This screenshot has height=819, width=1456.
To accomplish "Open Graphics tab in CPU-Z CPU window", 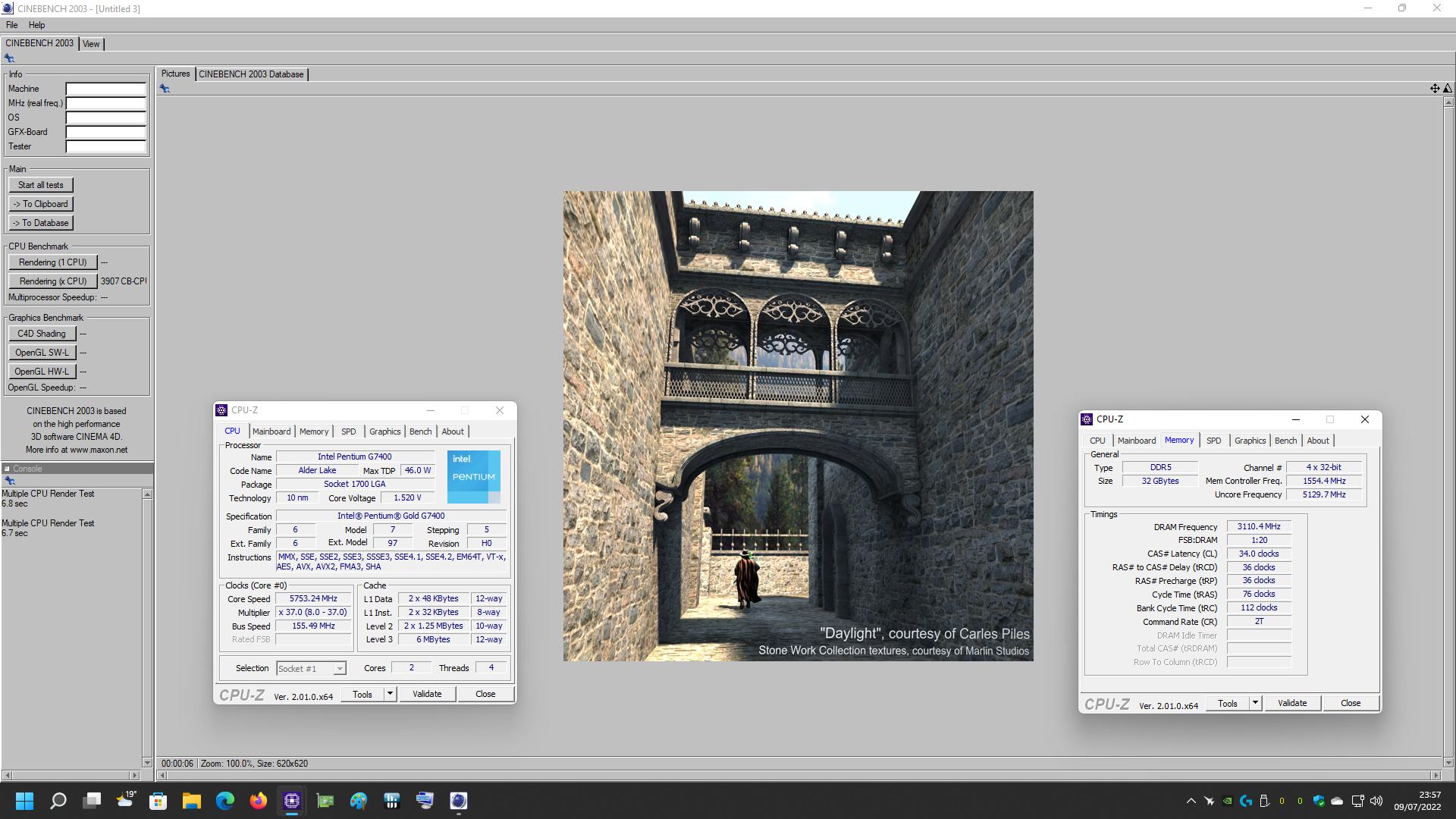I will click(384, 431).
